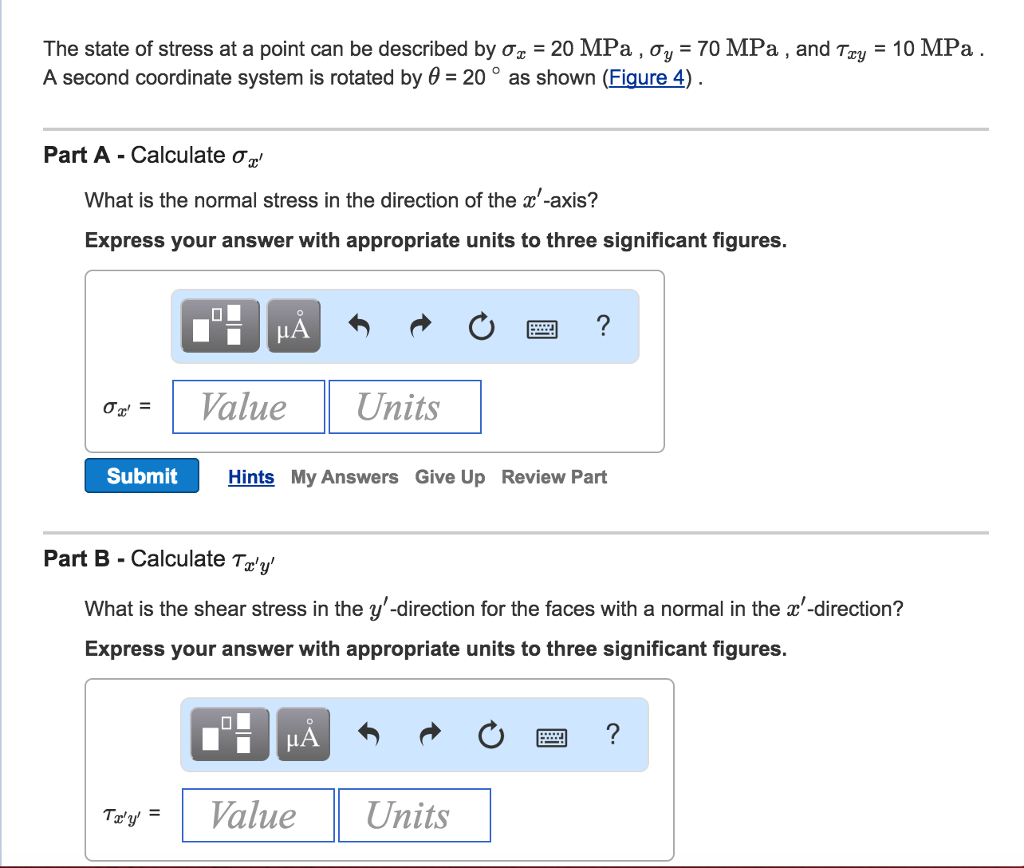Open keyboard shortcuts icon in Part A

(x=541, y=327)
